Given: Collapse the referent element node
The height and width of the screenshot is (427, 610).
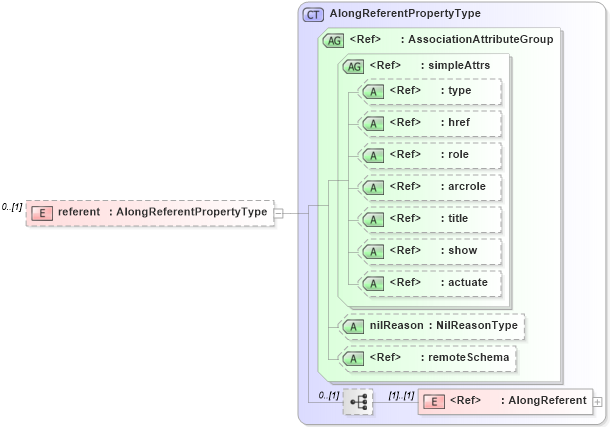Looking at the screenshot, I should (x=279, y=213).
